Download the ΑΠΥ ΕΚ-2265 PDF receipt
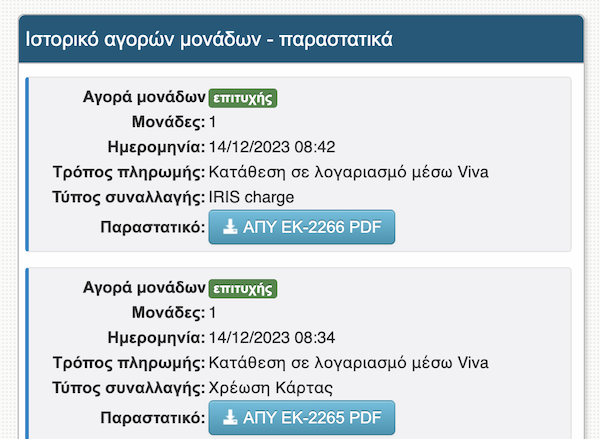The width and height of the screenshot is (600, 439). (x=302, y=417)
